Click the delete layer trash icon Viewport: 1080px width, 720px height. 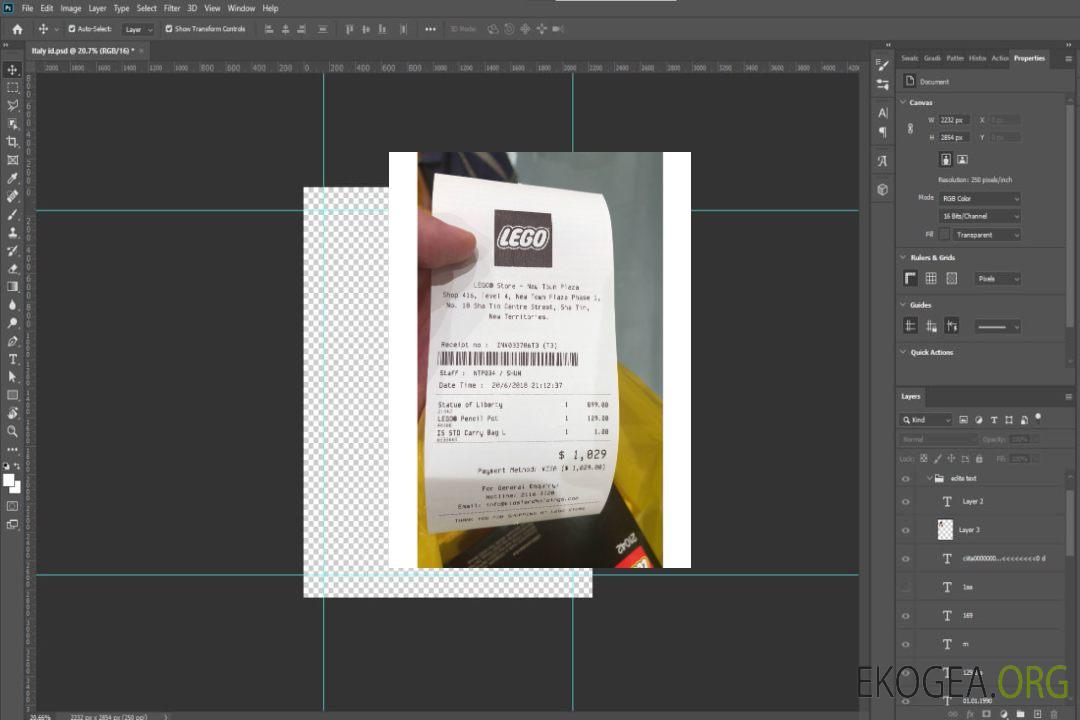[1054, 714]
